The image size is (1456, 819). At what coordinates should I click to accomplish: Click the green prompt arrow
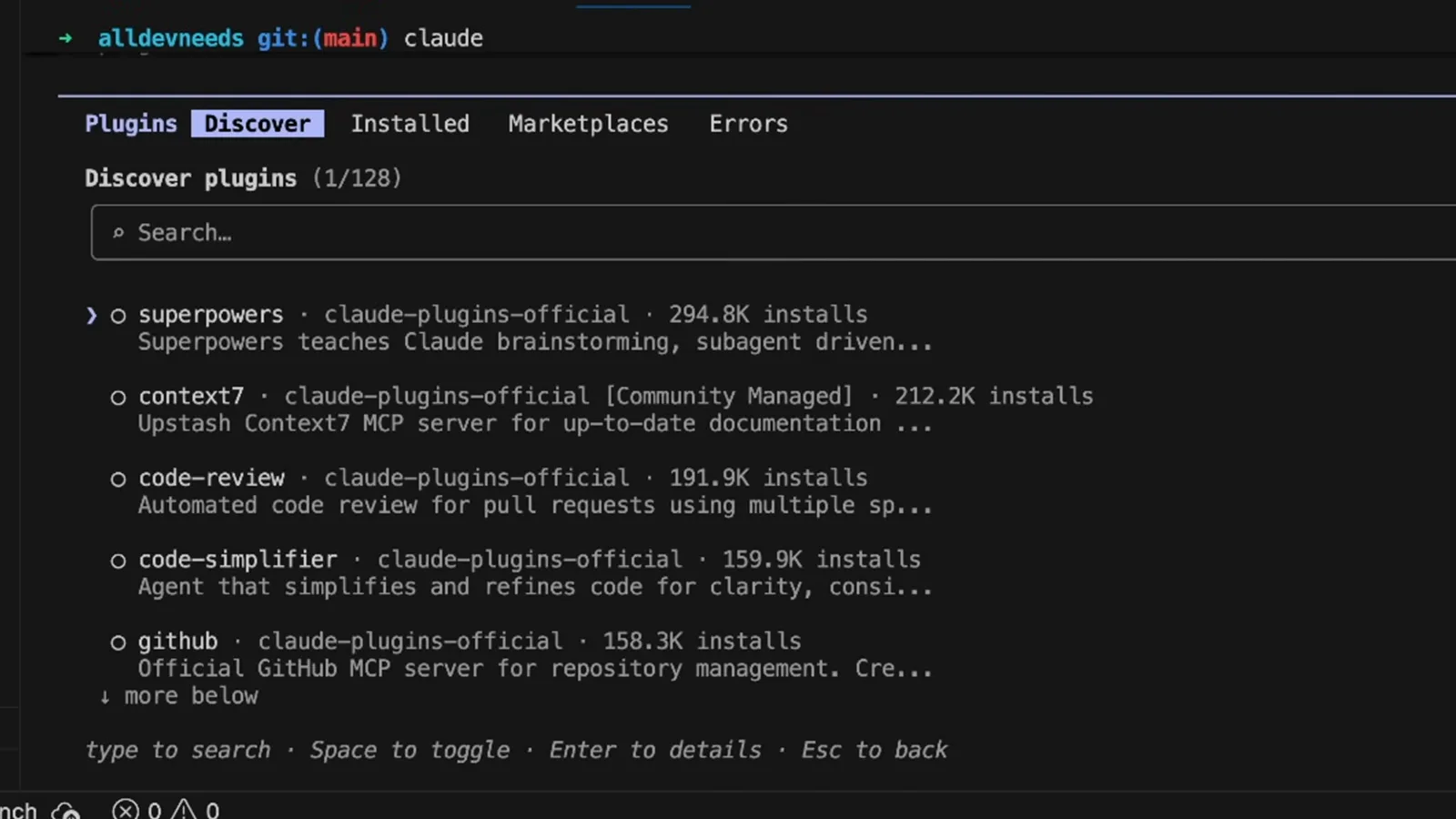66,38
